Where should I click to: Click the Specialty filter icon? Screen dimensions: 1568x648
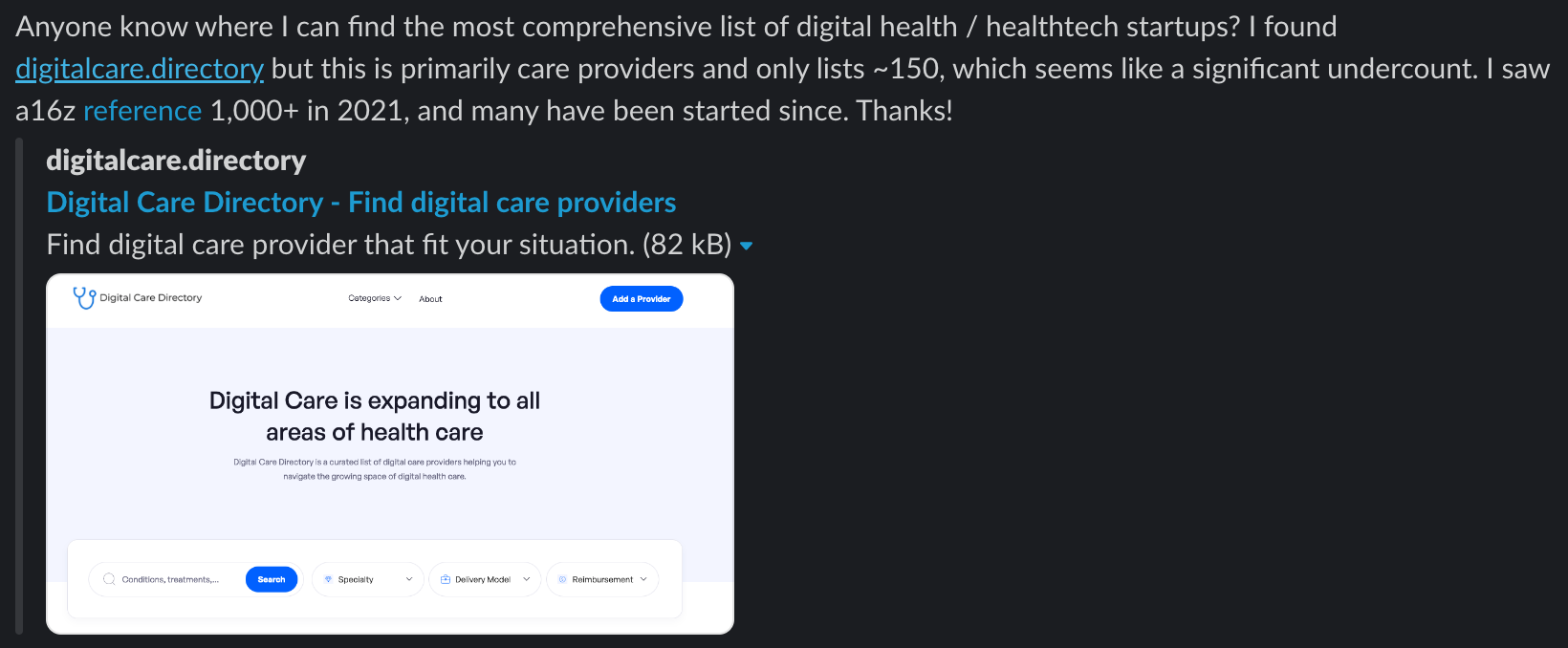pos(328,579)
